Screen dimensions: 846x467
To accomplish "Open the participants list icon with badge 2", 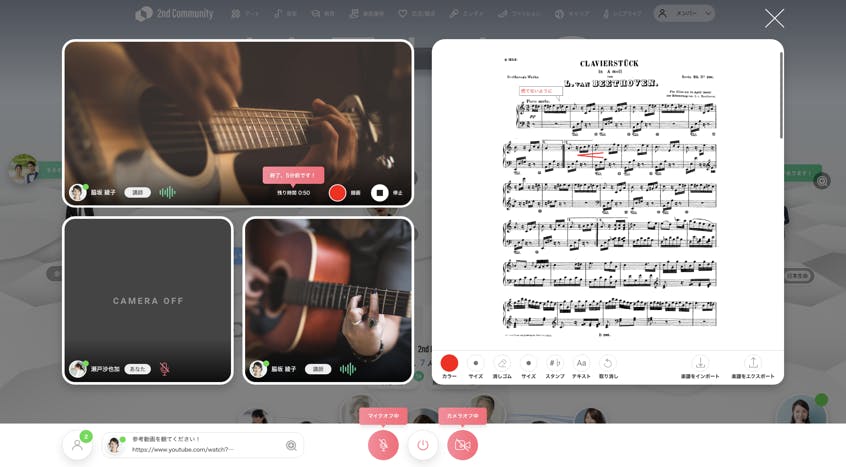I will point(77,445).
